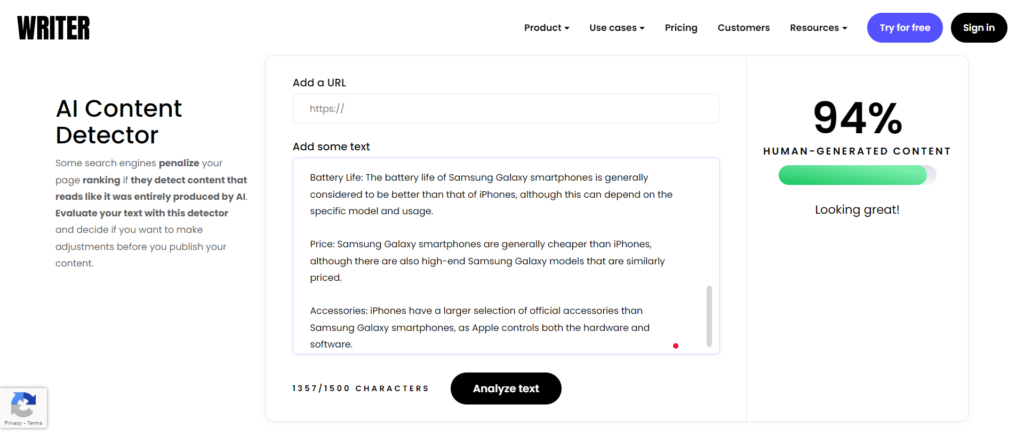Click the 1357/1500 characters counter
The image size is (1024, 437).
360,388
